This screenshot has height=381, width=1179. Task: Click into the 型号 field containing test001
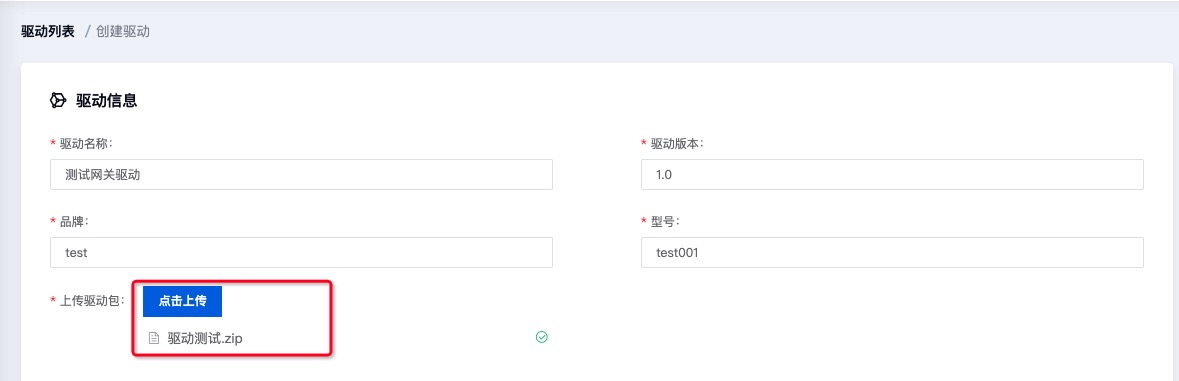893,252
